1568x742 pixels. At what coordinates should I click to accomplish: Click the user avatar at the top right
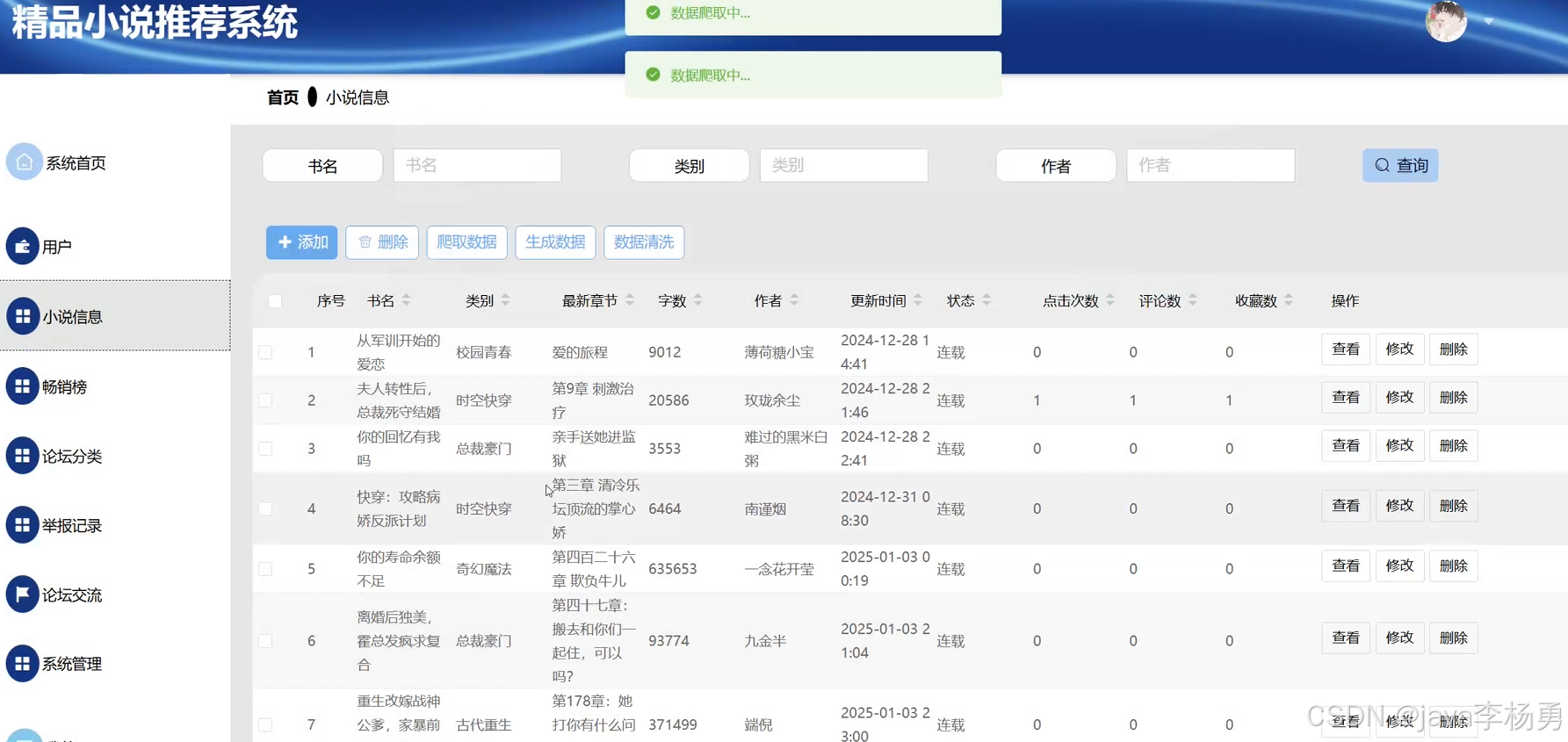point(1446,21)
